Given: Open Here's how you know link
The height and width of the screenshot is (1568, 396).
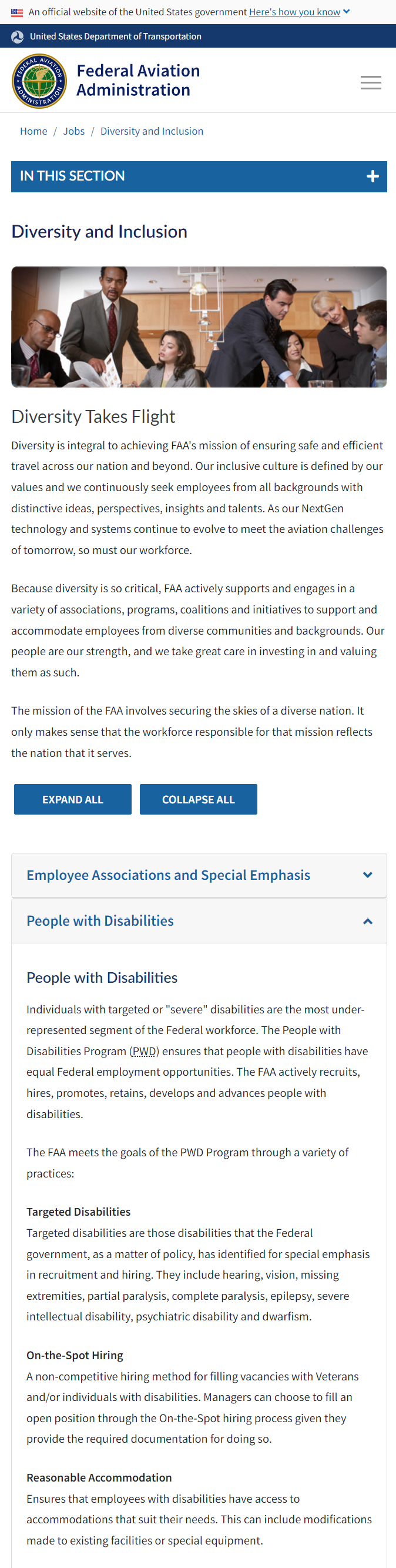Looking at the screenshot, I should click(294, 12).
